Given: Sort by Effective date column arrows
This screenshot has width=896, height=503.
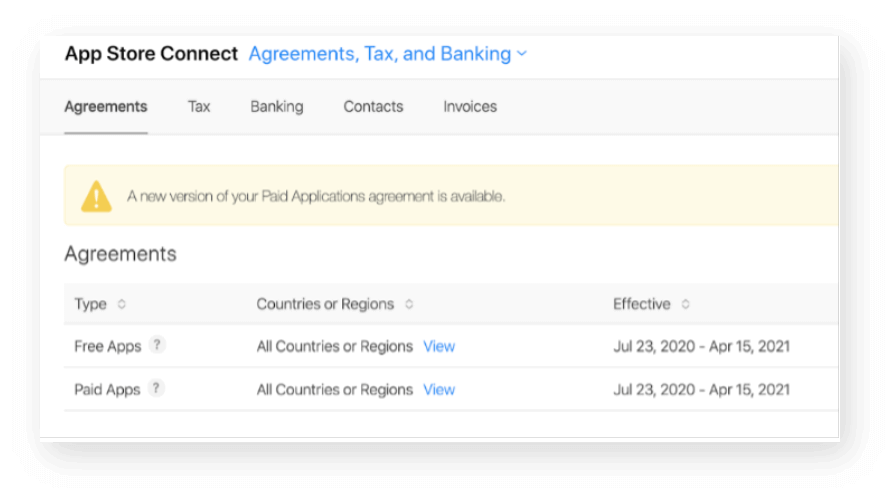Looking at the screenshot, I should pos(685,304).
